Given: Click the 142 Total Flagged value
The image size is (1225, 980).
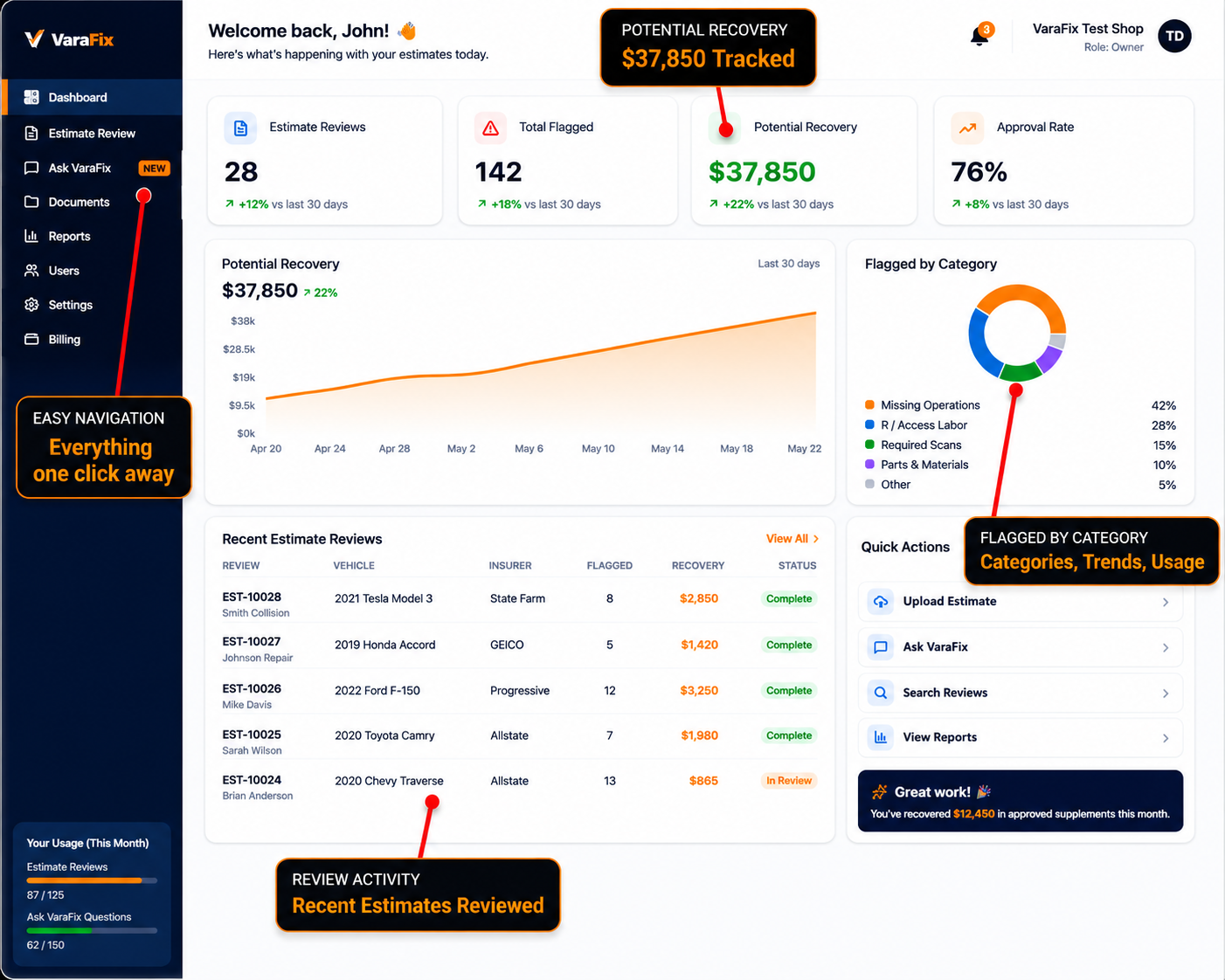Looking at the screenshot, I should pyautogui.click(x=499, y=172).
